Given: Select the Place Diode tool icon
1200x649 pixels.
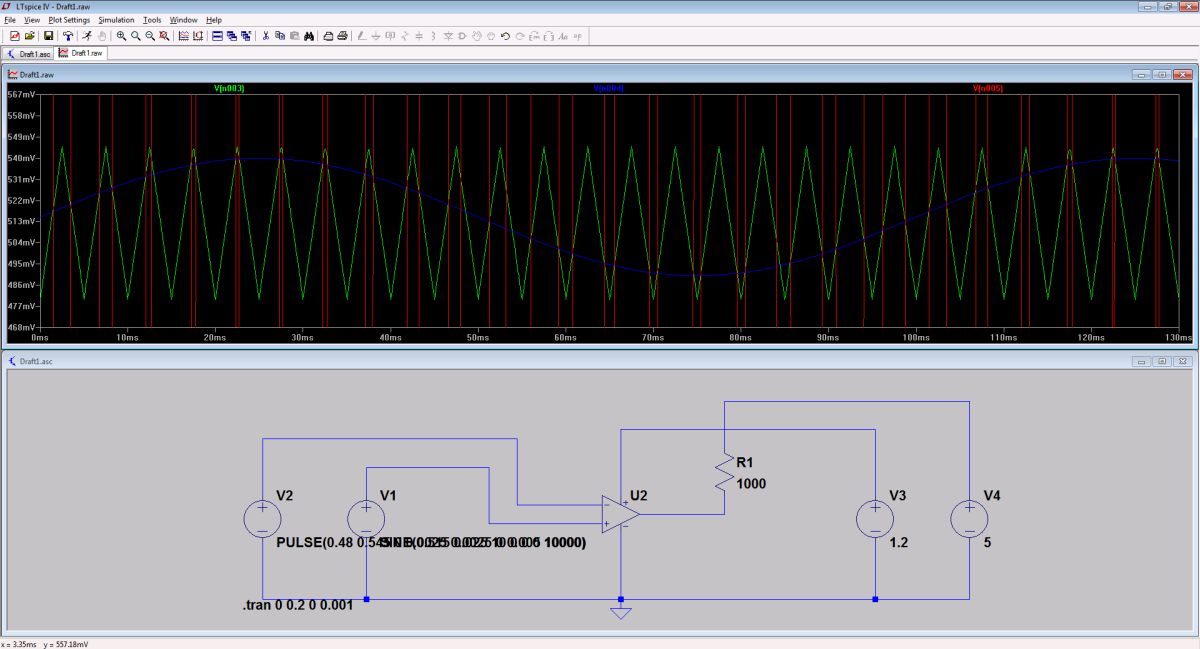Looking at the screenshot, I should (448, 36).
